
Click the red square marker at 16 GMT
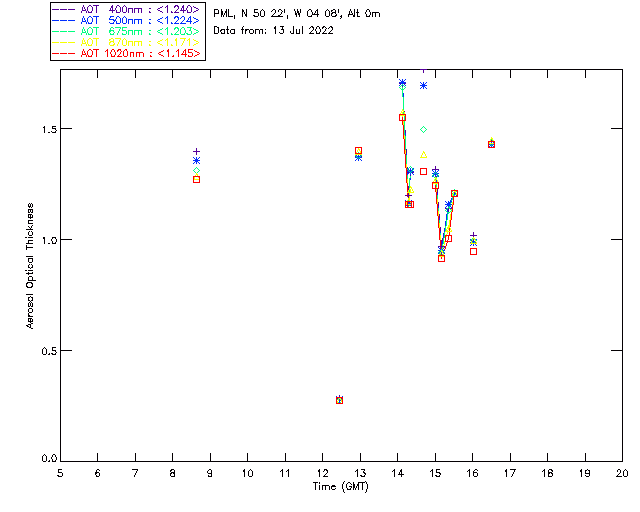(x=473, y=252)
